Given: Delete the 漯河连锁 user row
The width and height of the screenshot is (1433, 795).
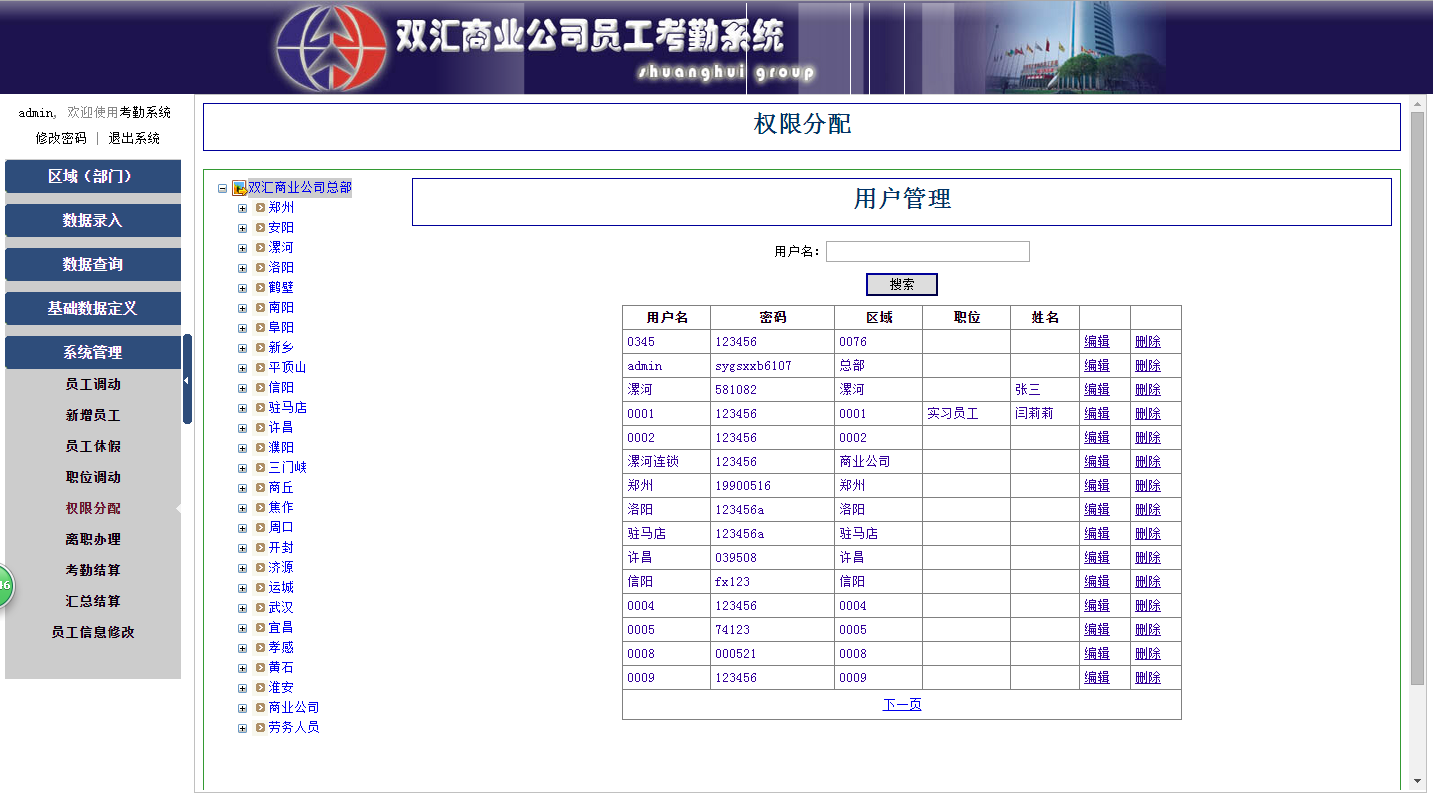Looking at the screenshot, I should [1148, 462].
